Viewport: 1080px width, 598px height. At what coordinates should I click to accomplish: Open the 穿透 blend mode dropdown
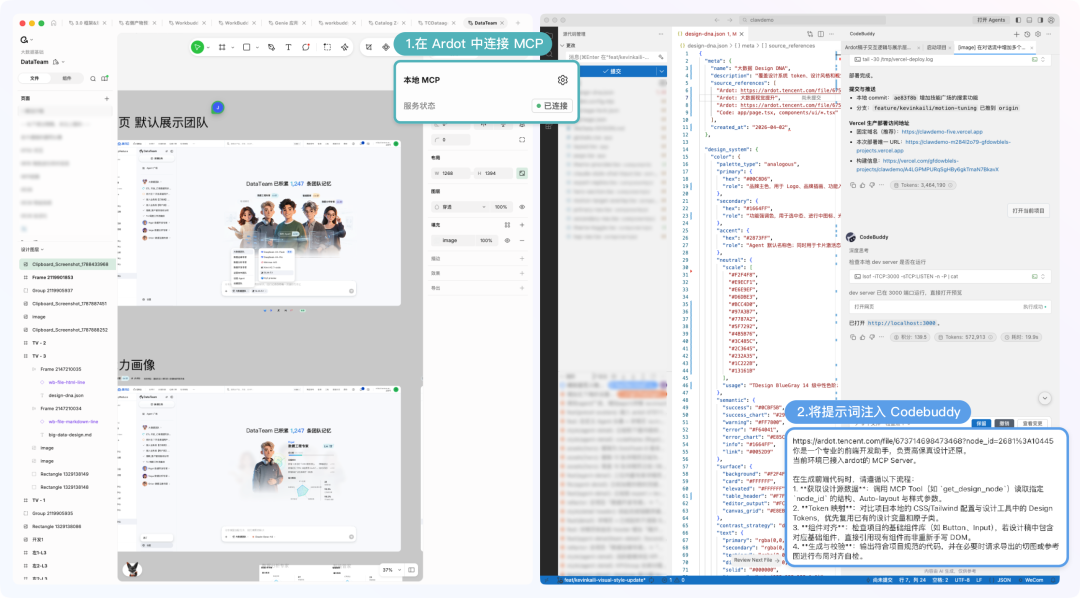coord(460,207)
